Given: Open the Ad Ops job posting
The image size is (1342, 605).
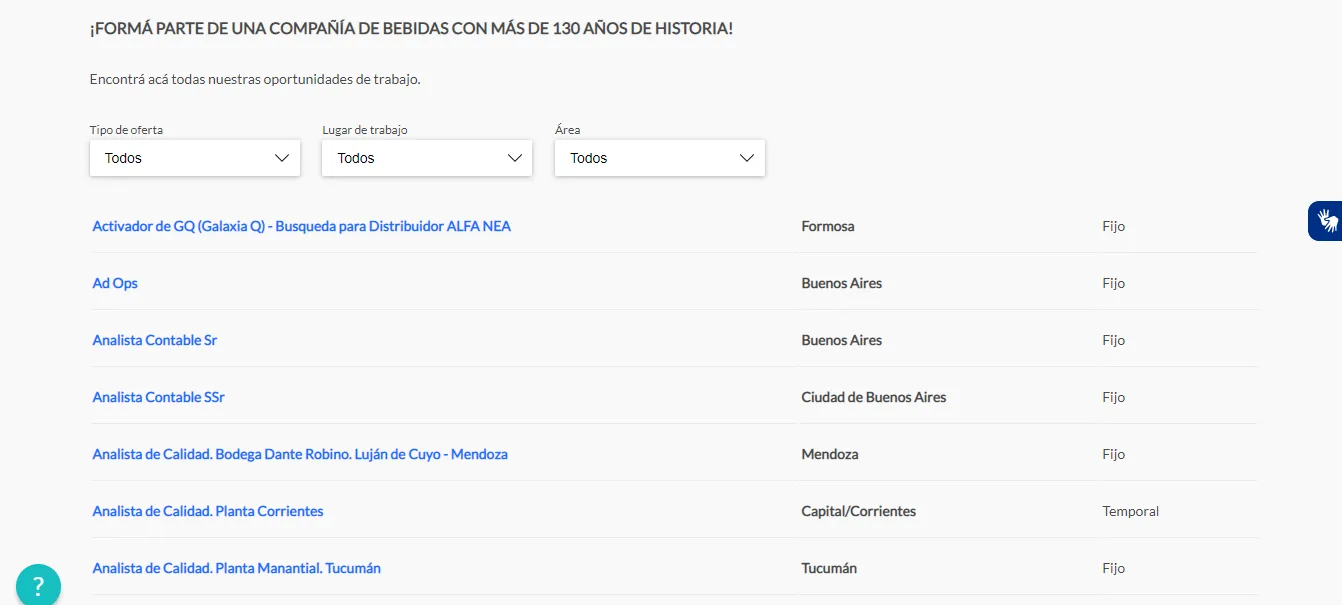Looking at the screenshot, I should (115, 283).
